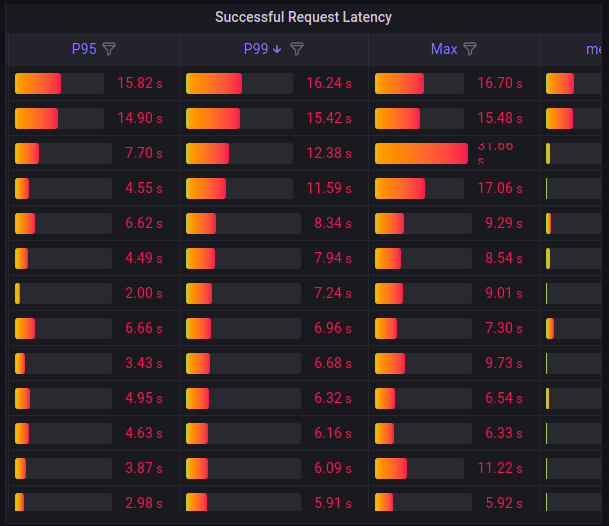Click the P99 column header label
The height and width of the screenshot is (526, 609).
pos(256,49)
